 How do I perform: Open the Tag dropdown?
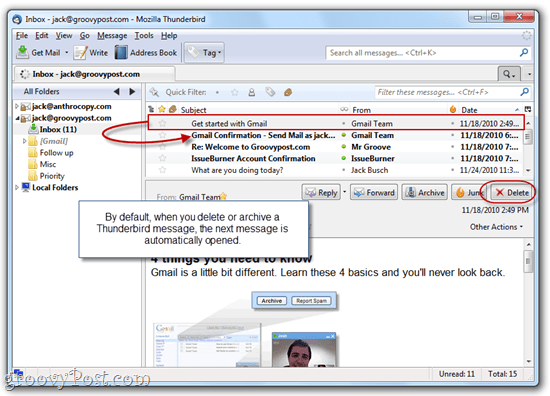pyautogui.click(x=204, y=53)
